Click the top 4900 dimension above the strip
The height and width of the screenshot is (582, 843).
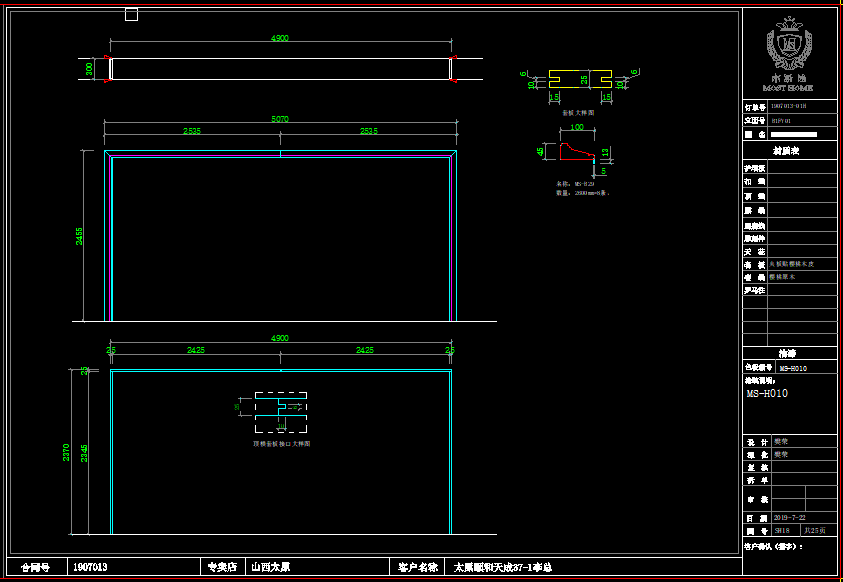coord(280,38)
